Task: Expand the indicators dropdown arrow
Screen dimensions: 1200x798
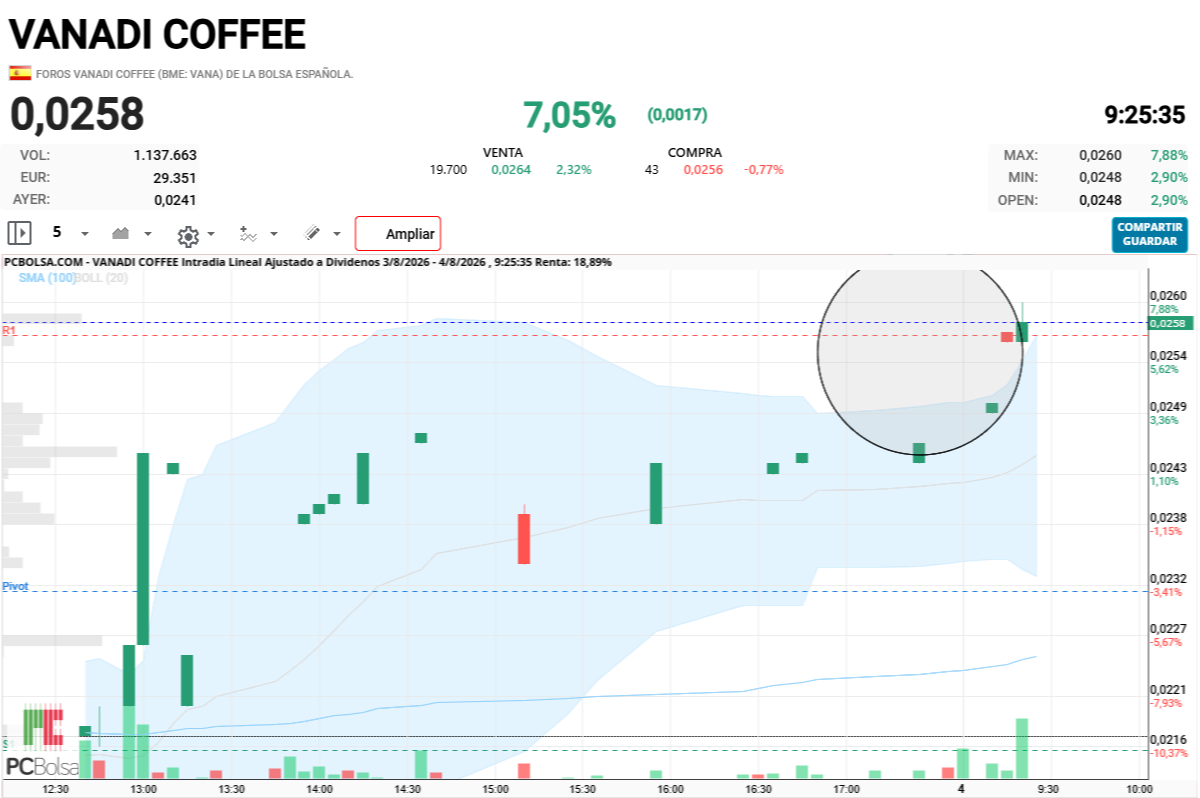Action: [274, 234]
